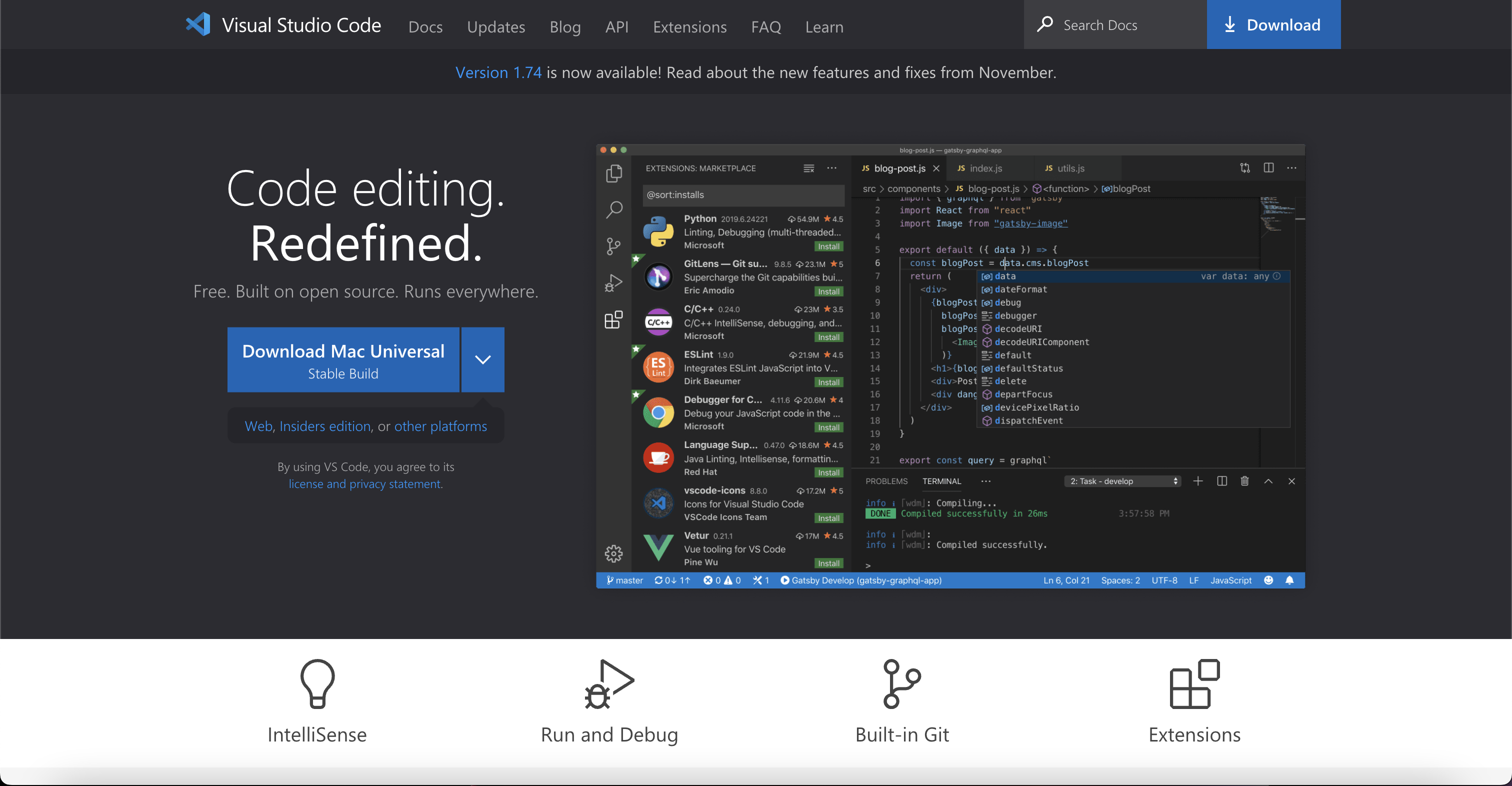
Task: Select Extensions icon in activity bar
Action: (x=614, y=319)
